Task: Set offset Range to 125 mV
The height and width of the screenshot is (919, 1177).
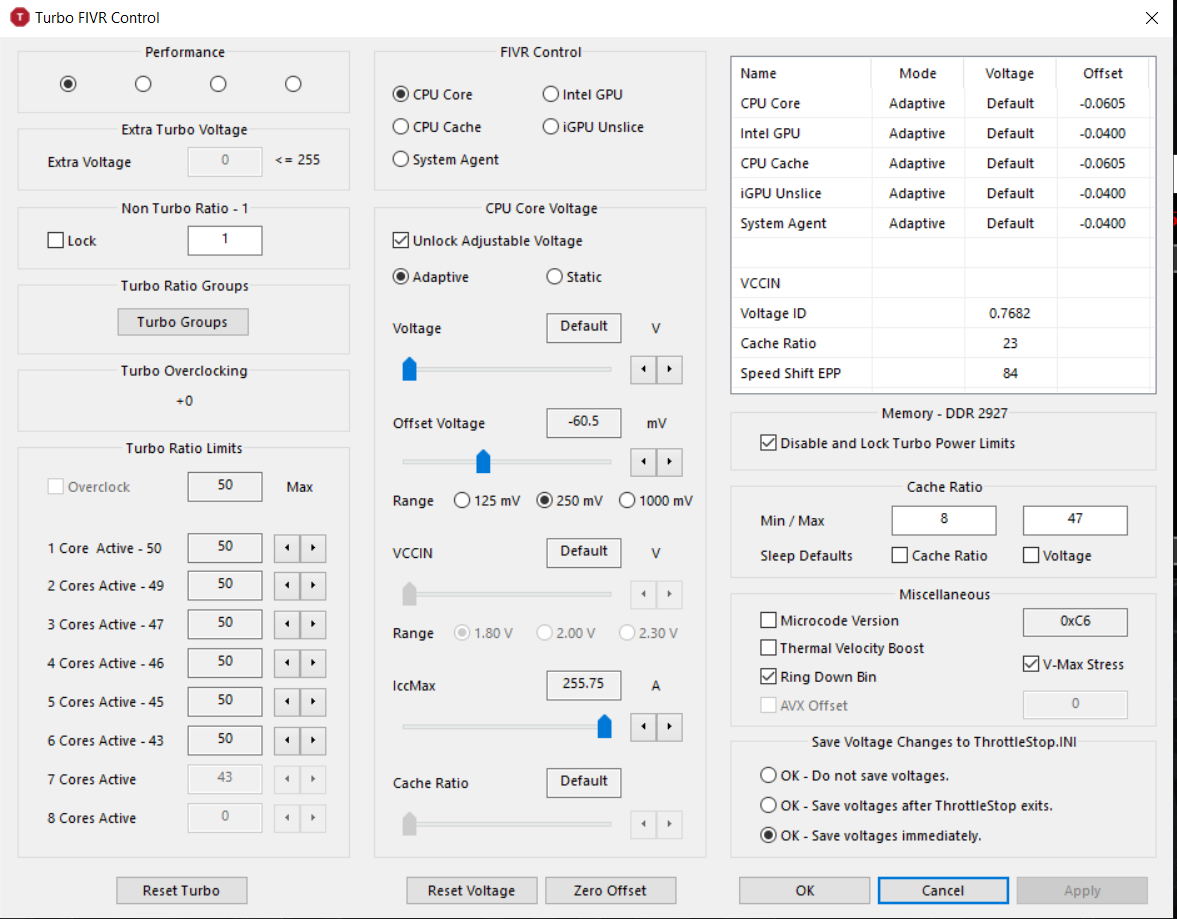Action: (487, 501)
